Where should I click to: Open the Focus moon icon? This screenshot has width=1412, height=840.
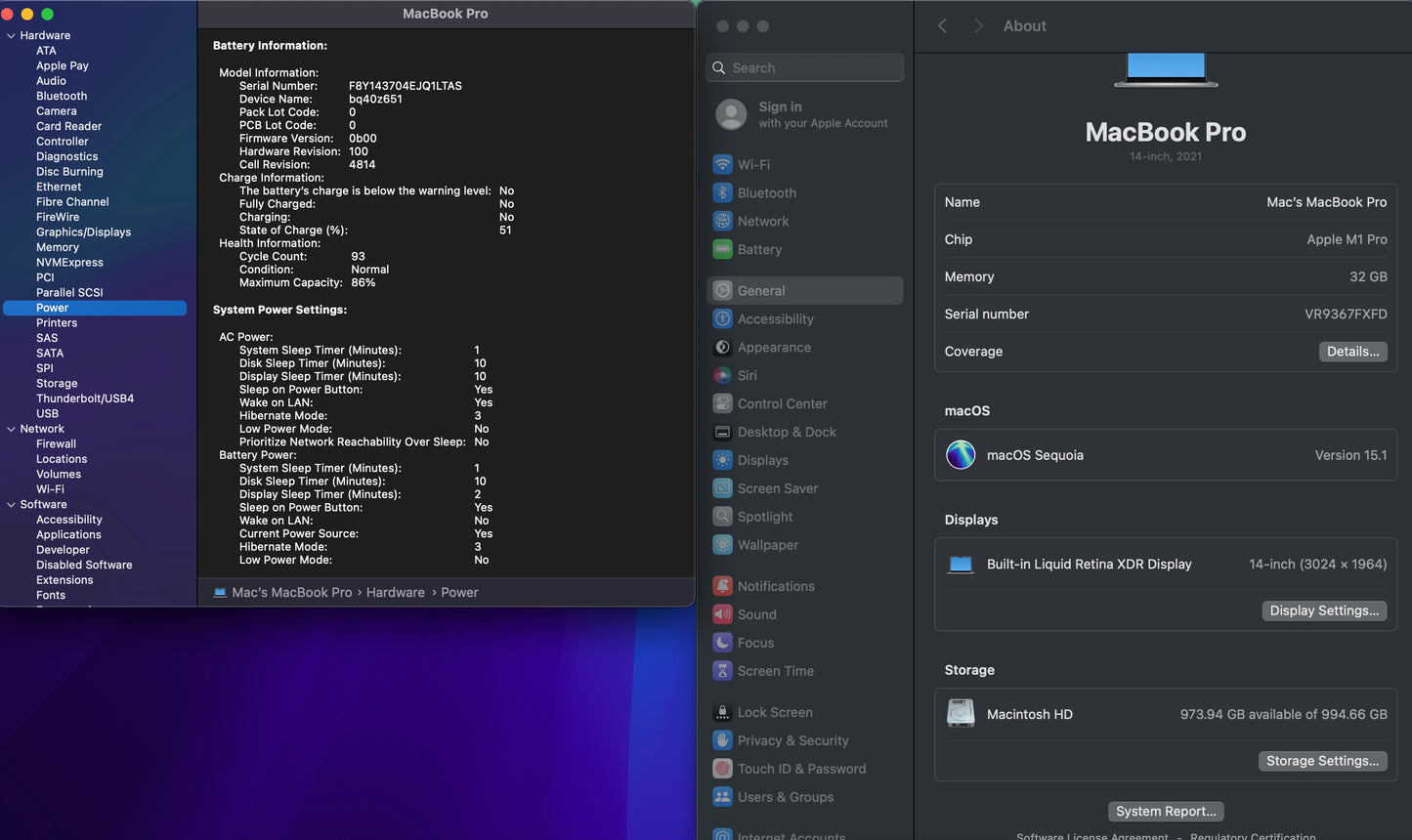point(722,643)
